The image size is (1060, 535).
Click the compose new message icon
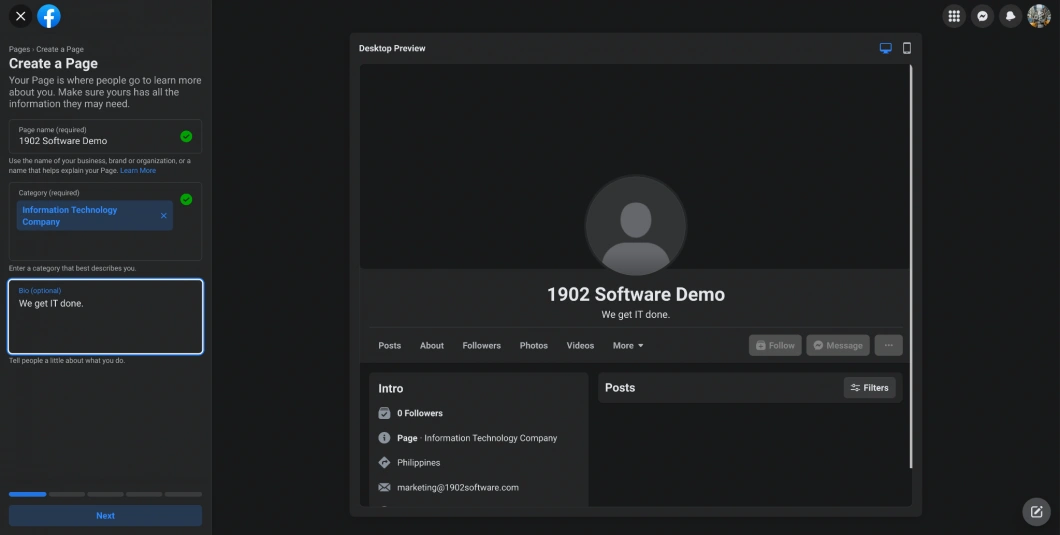coord(1036,512)
